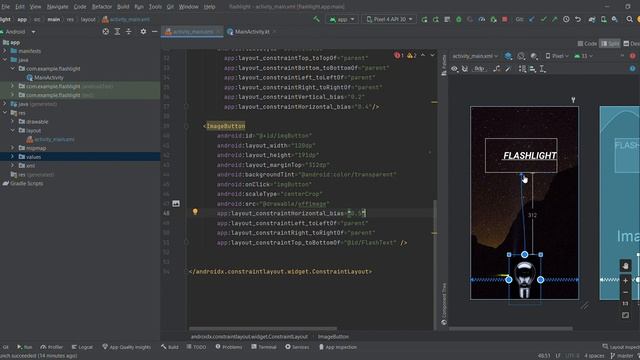
Task: Open the 8dp default margins dropdown
Action: pyautogui.click(x=480, y=69)
